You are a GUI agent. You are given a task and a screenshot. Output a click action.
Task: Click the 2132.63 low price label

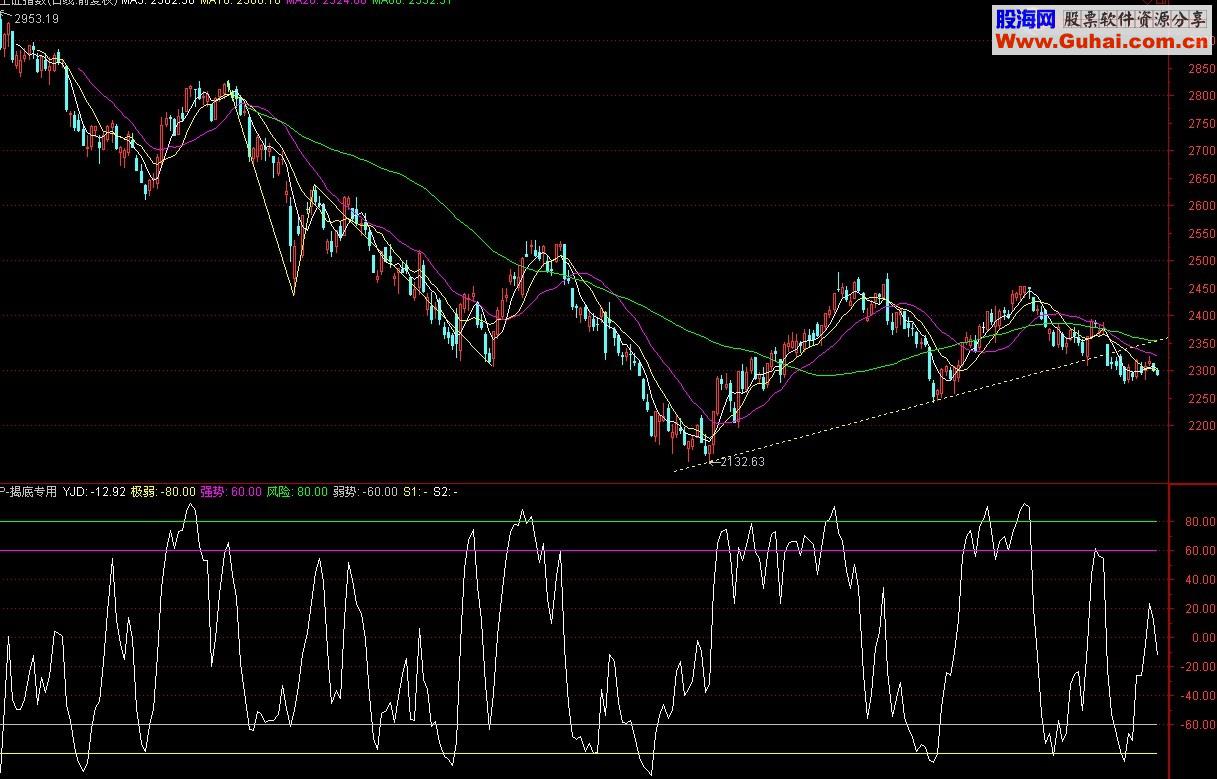741,462
